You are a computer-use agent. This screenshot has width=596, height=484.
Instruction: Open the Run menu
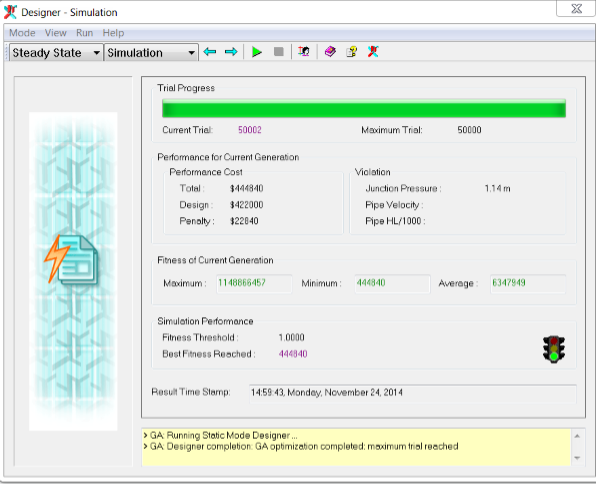click(84, 33)
